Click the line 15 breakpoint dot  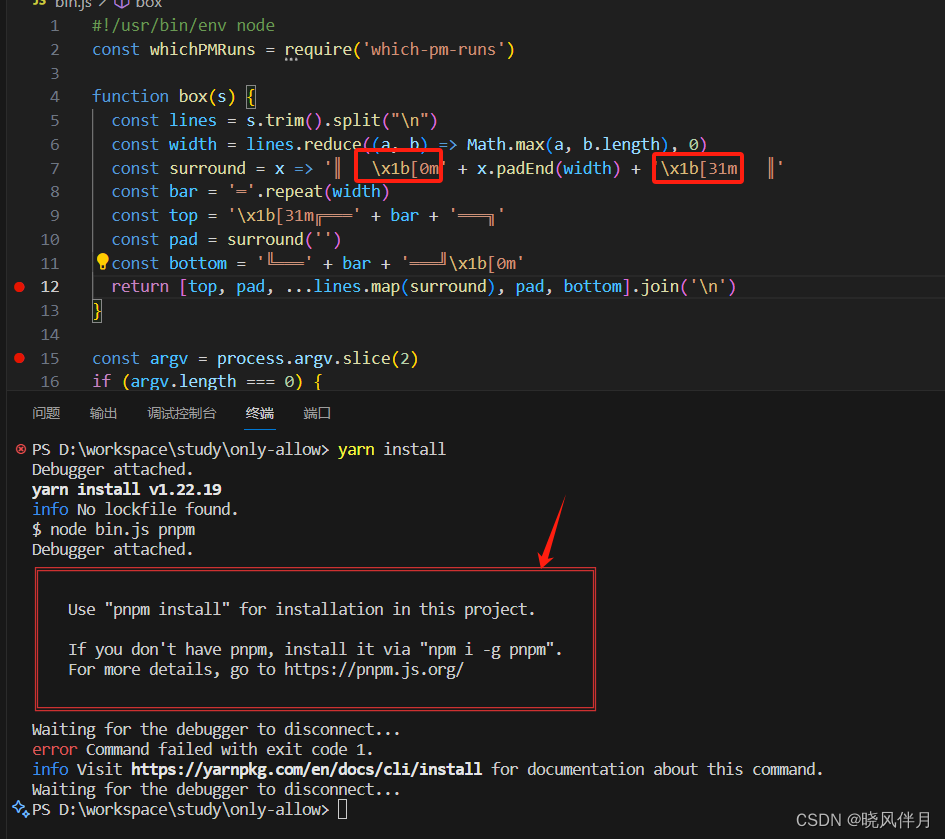(x=18, y=358)
